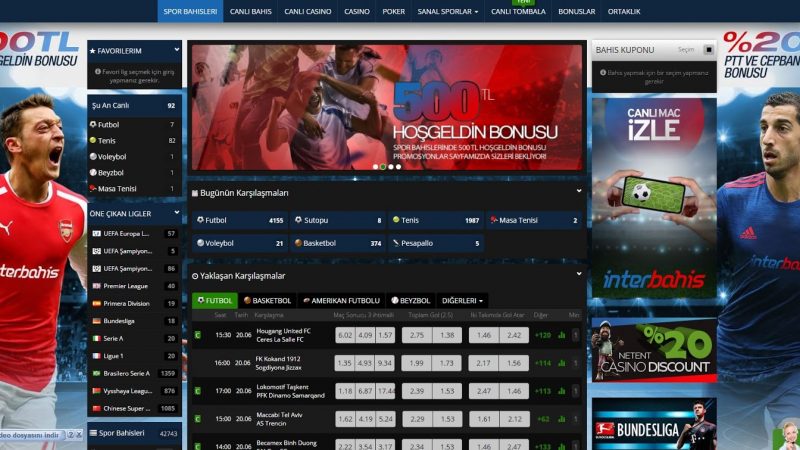Open the Sanal Sporlar dropdown menu
The width and height of the screenshot is (800, 450).
click(447, 11)
